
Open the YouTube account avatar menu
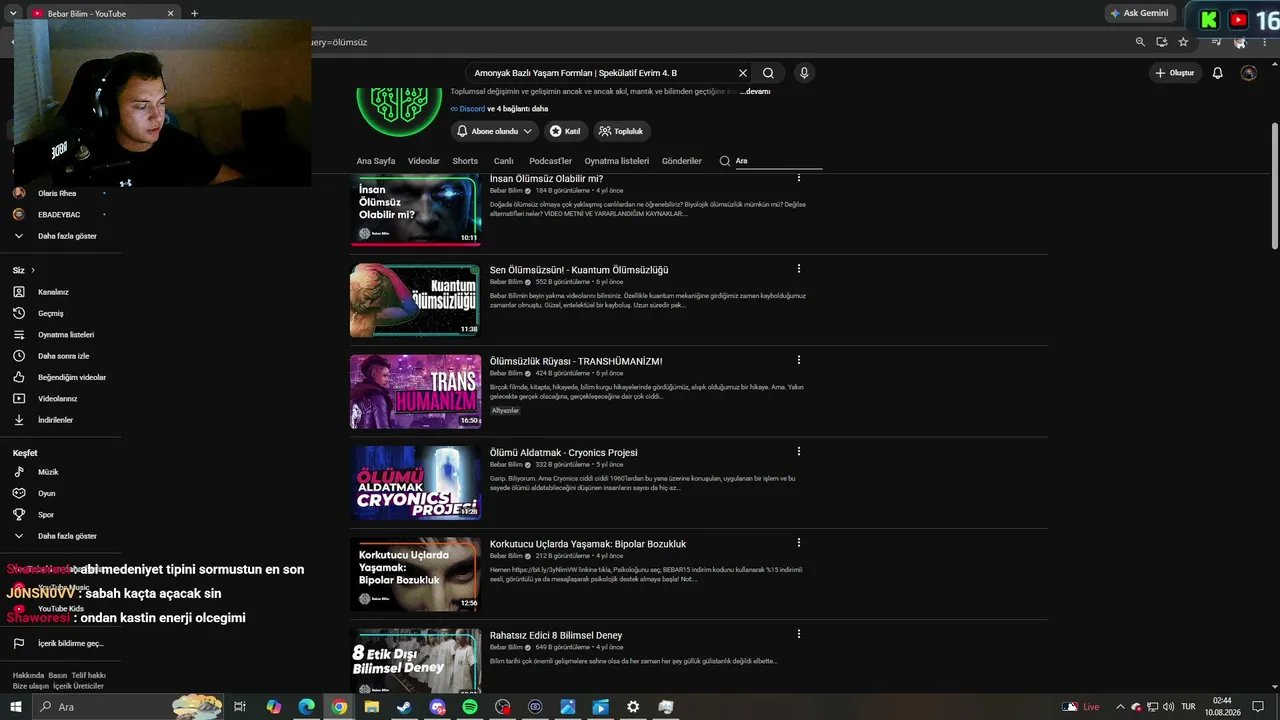point(1248,73)
